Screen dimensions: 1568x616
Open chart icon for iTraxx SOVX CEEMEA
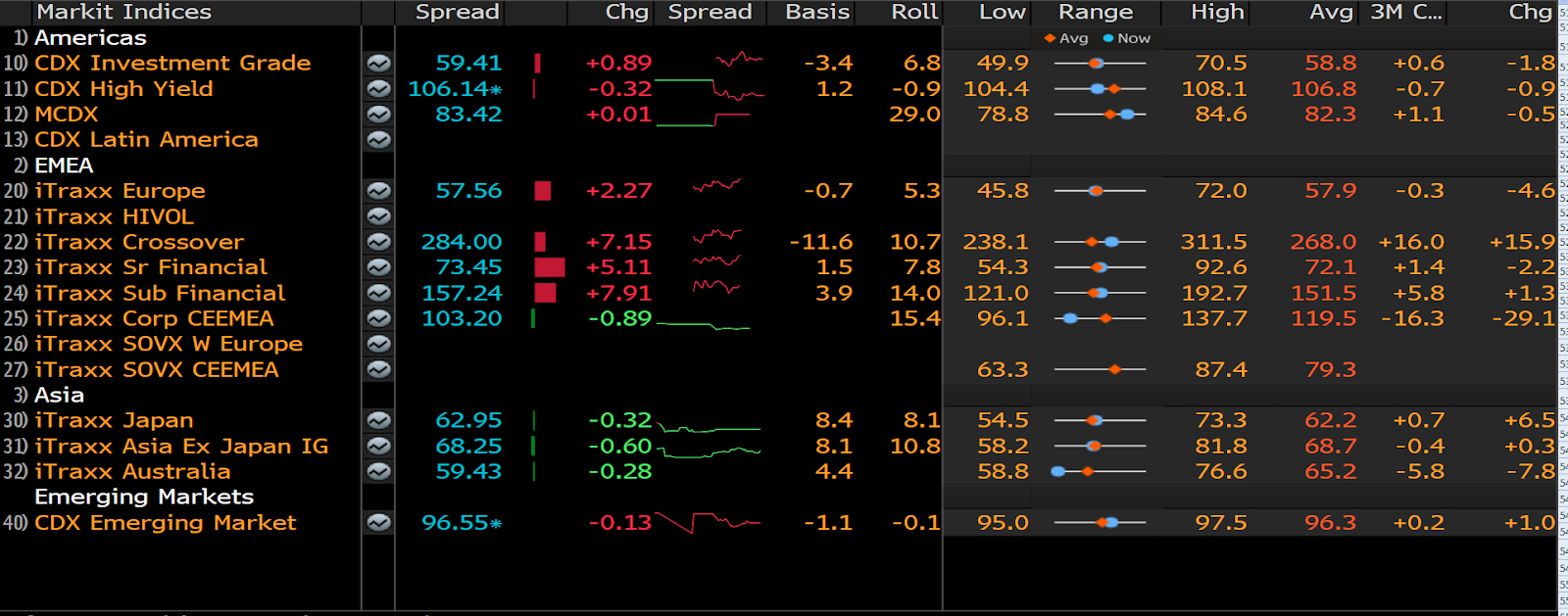(x=378, y=369)
